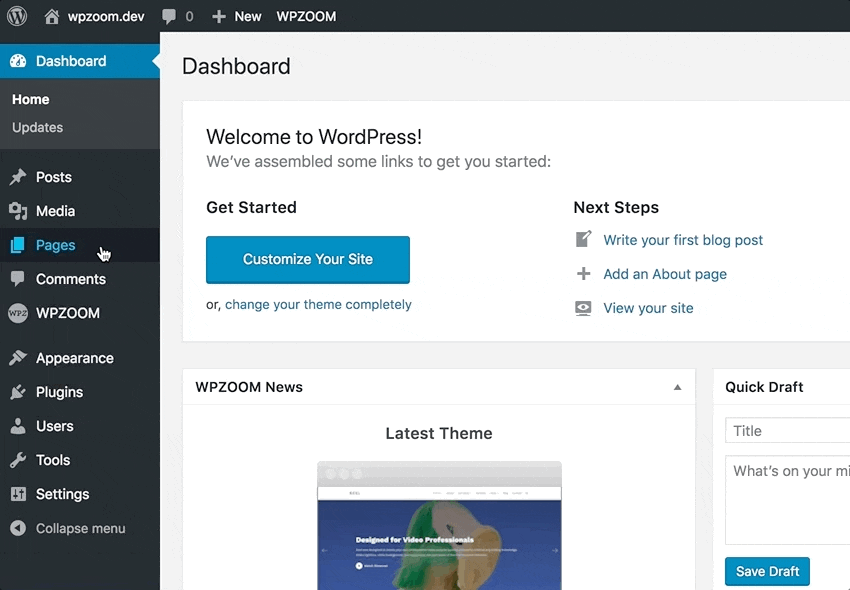
Task: Open the Comments sidebar menu
Action: pyautogui.click(x=80, y=279)
